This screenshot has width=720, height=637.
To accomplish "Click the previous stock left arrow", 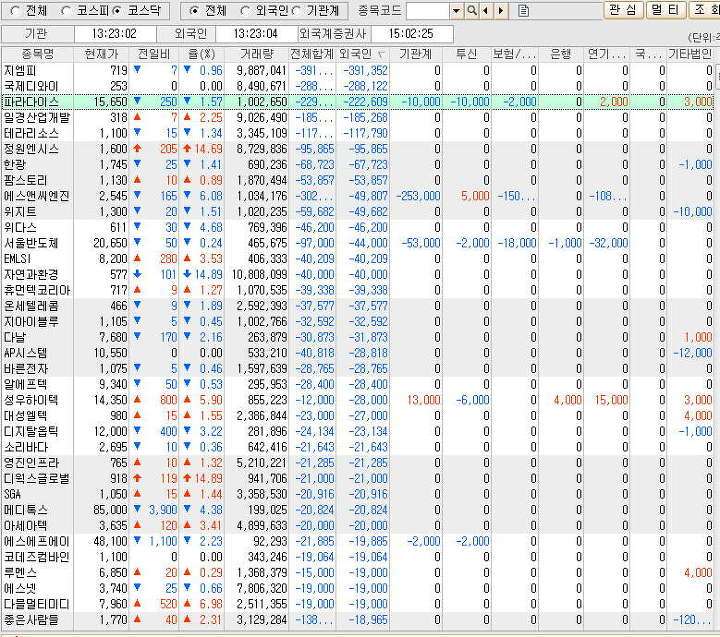I will tap(485, 11).
